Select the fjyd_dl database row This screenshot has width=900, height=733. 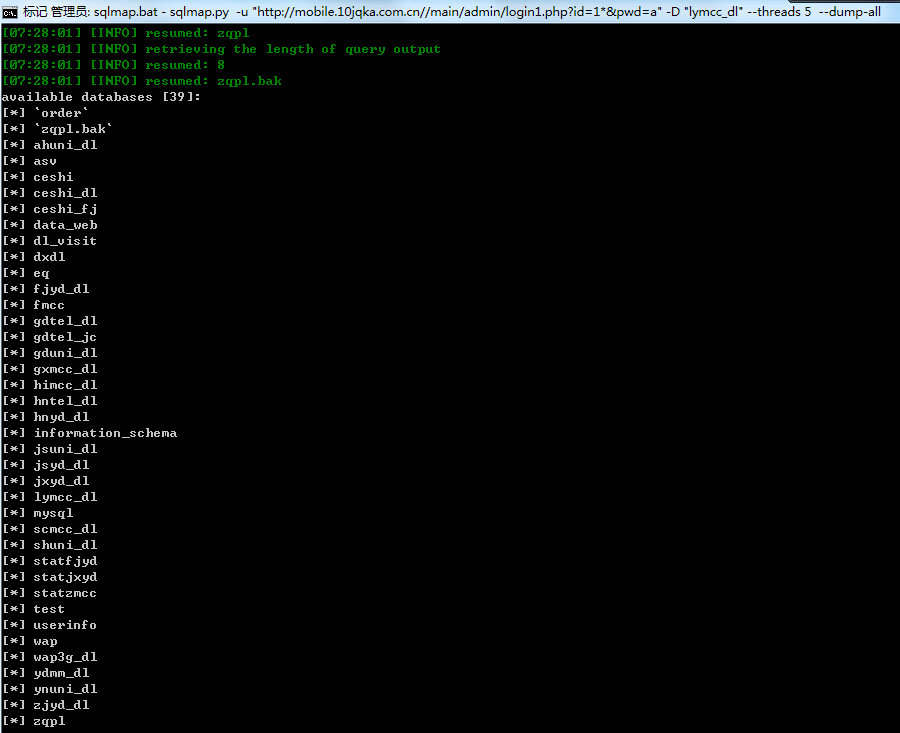tap(45, 289)
